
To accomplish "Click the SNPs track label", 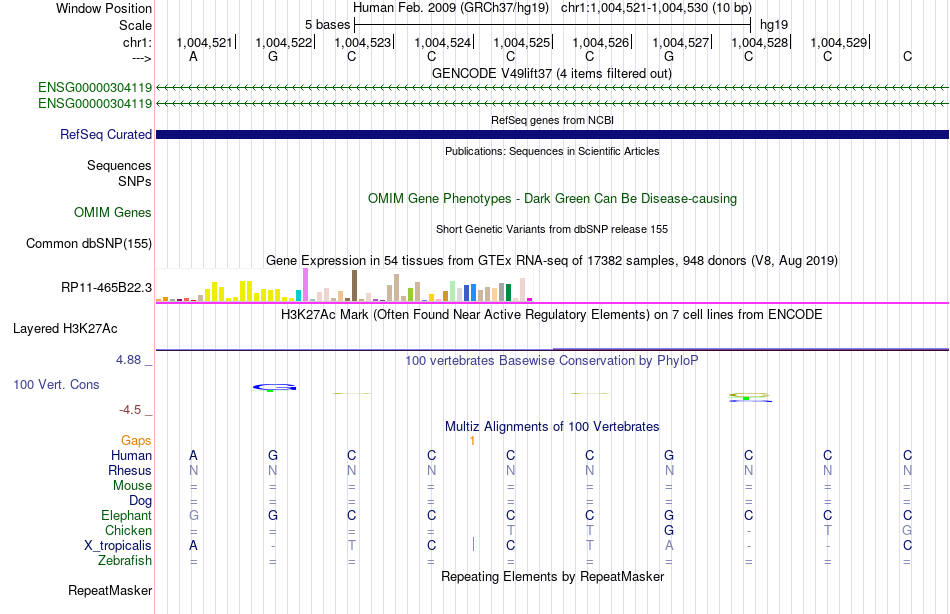I will click(135, 181).
